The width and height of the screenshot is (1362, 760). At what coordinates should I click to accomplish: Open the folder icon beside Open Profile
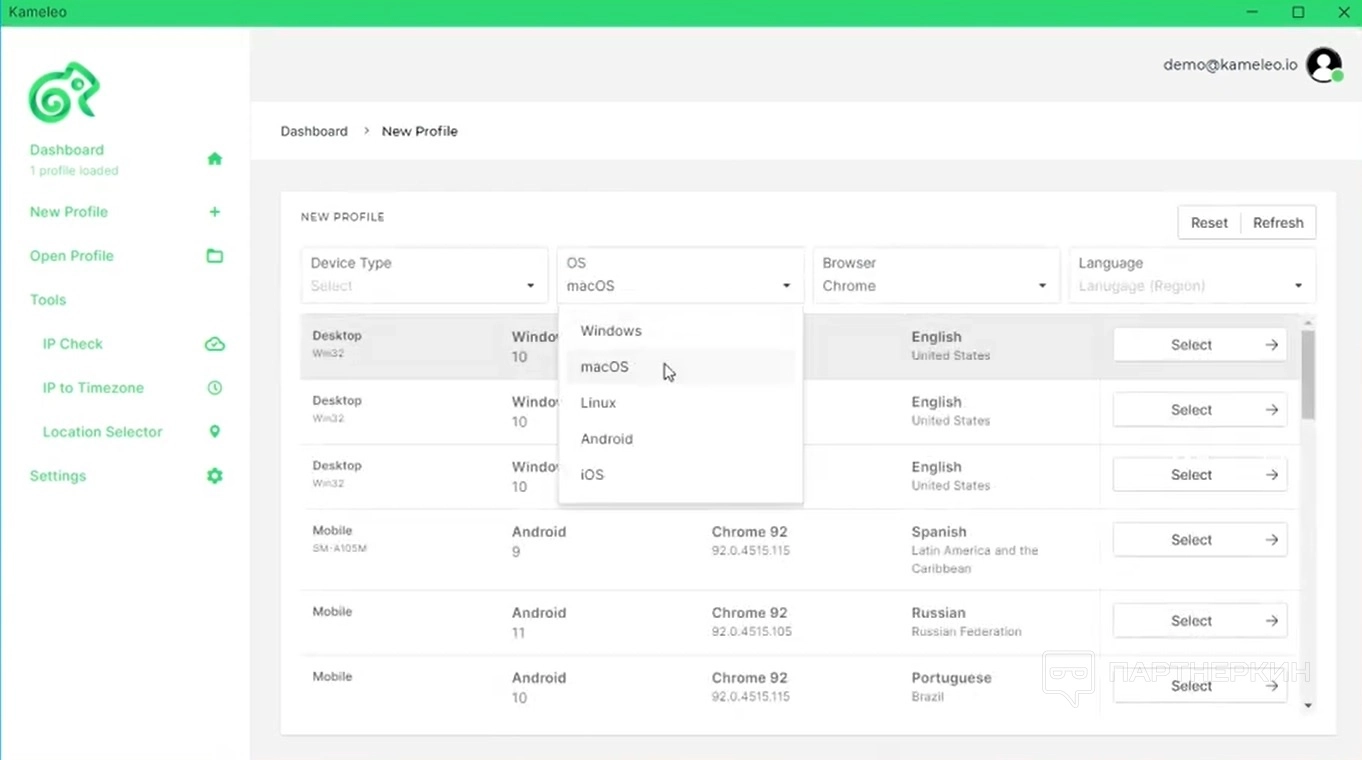pos(214,256)
